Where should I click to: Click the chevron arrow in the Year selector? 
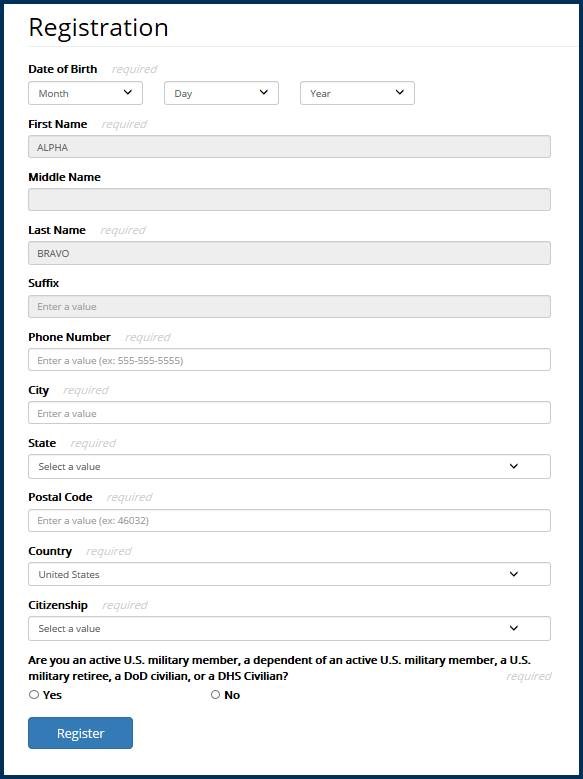click(400, 92)
